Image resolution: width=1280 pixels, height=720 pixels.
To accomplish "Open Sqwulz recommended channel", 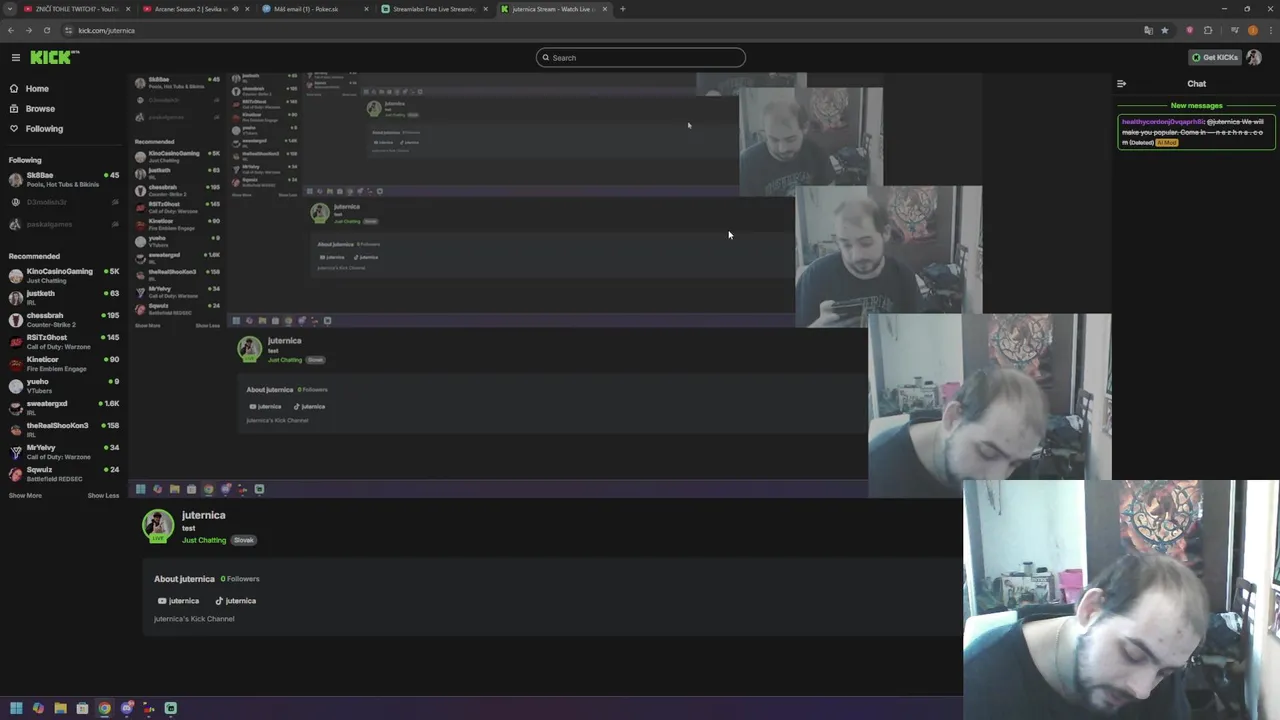I will click(x=64, y=473).
